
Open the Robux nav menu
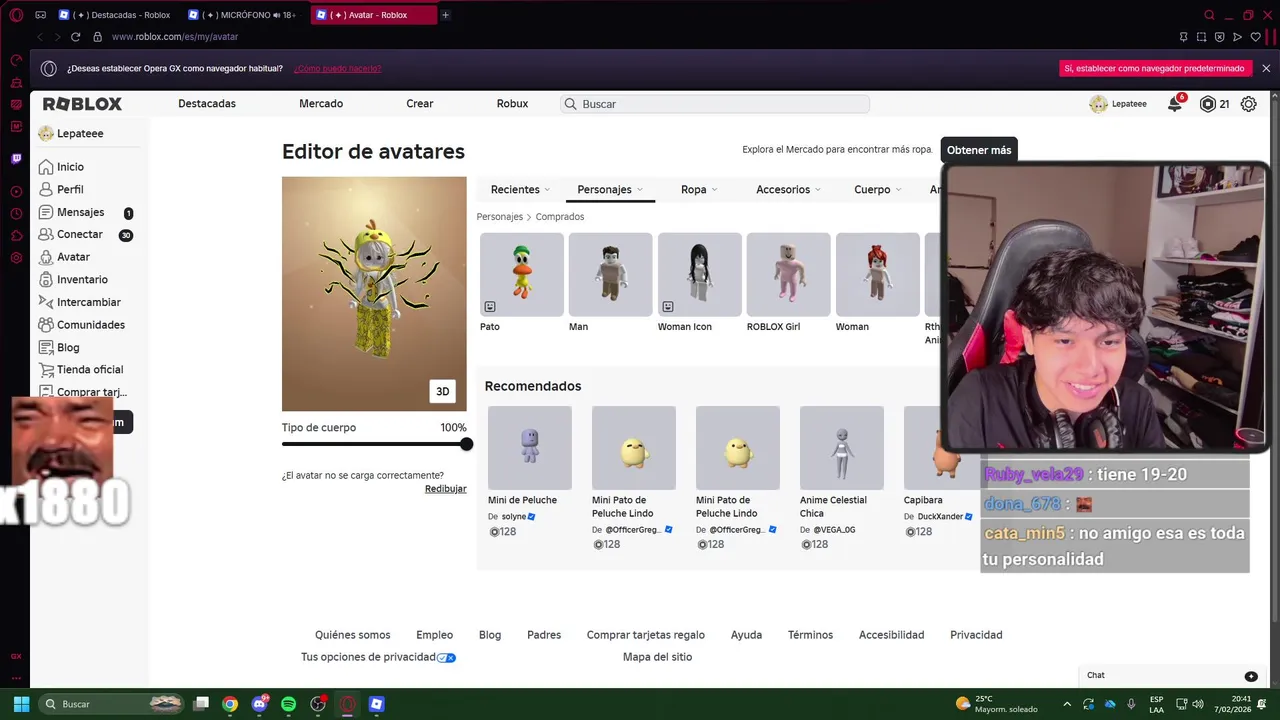(x=512, y=104)
